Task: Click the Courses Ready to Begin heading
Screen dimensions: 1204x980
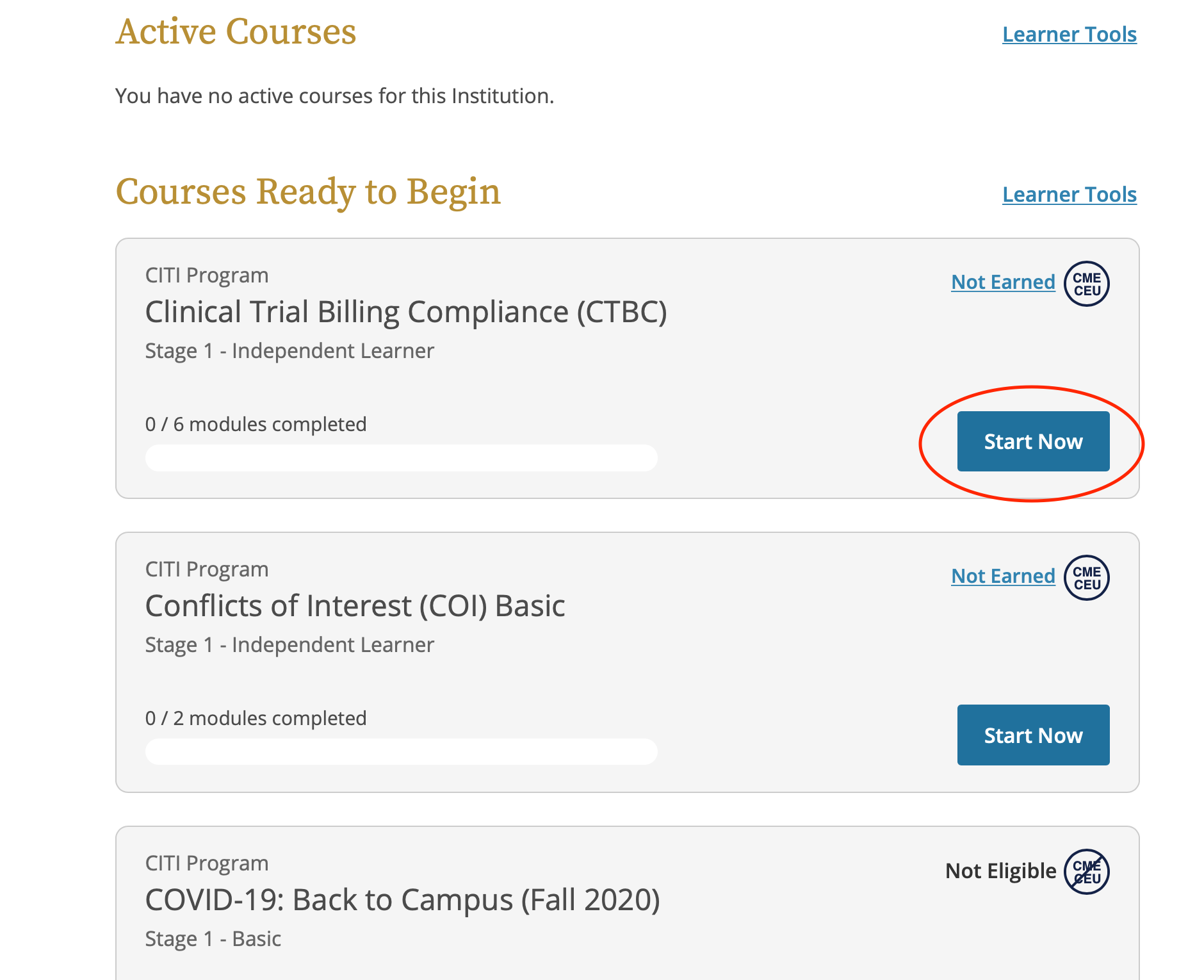Action: pyautogui.click(x=309, y=192)
